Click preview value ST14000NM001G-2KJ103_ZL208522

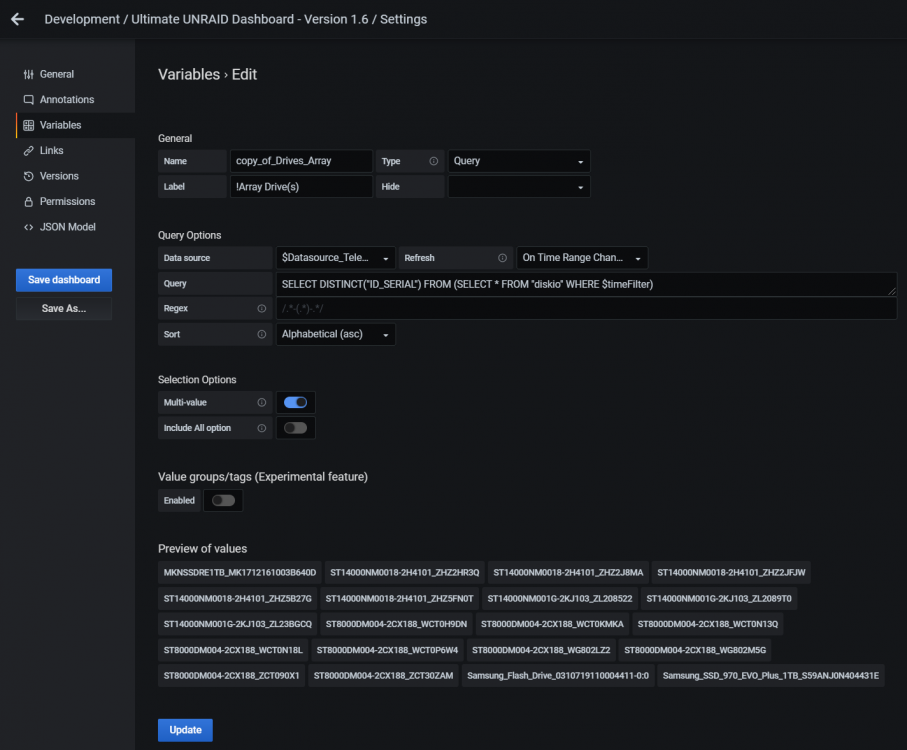click(x=560, y=598)
